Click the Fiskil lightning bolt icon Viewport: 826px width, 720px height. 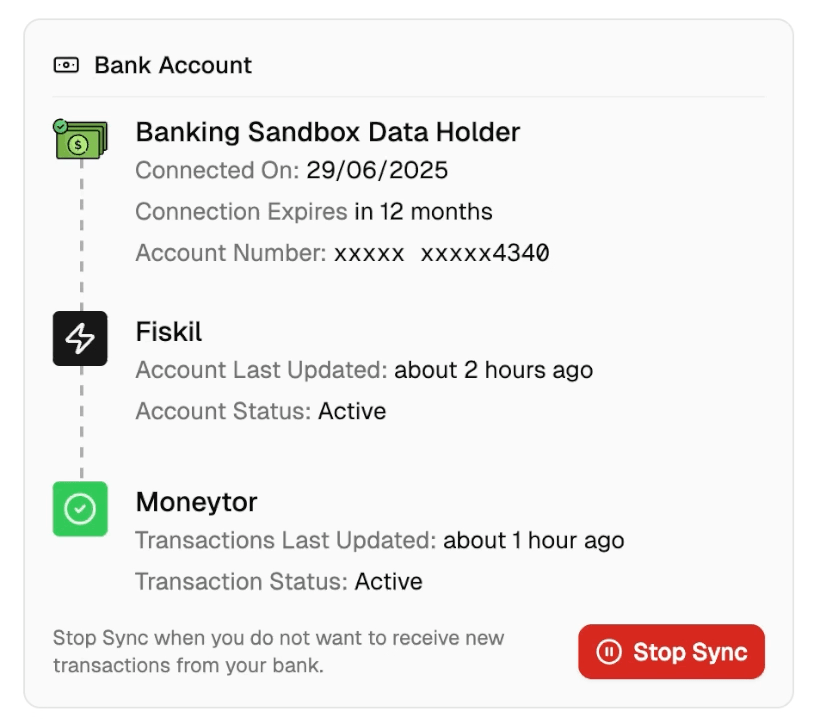tap(80, 338)
